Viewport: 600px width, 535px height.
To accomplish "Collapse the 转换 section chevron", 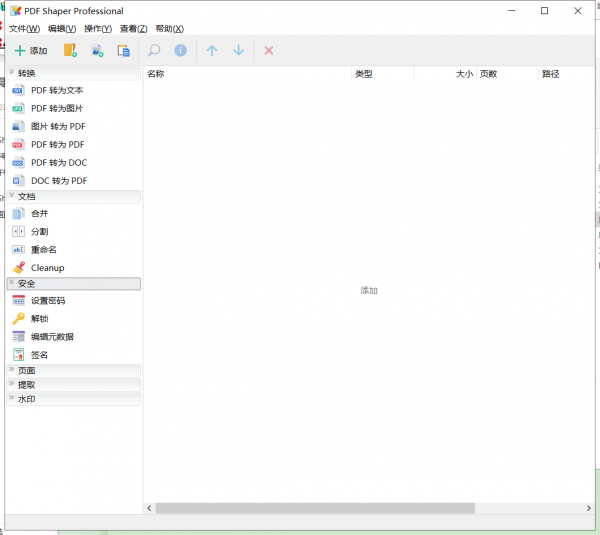I will pyautogui.click(x=11, y=72).
